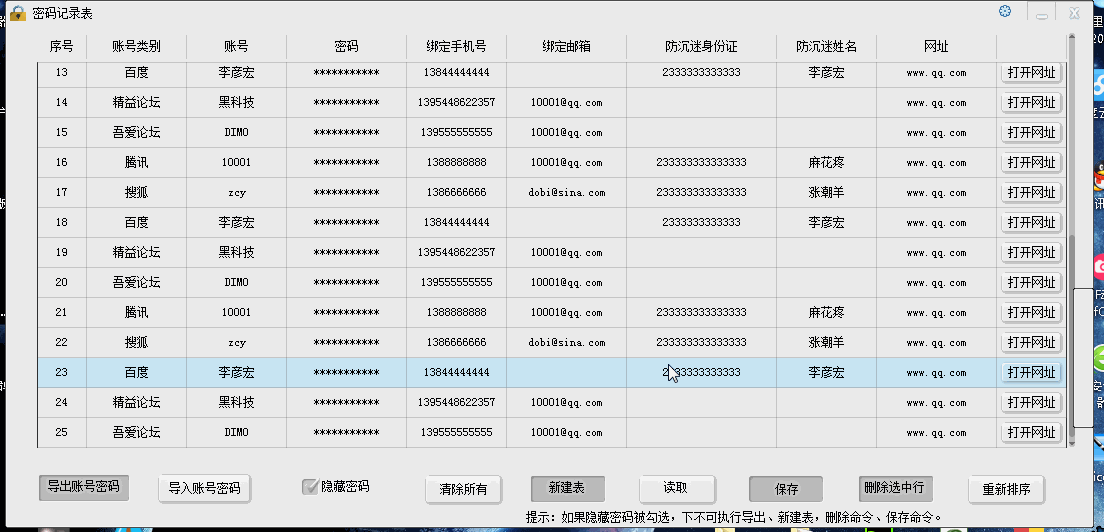This screenshot has height=532, width=1104.
Task: Click dobi@sina.com in row 22
Action: [567, 343]
